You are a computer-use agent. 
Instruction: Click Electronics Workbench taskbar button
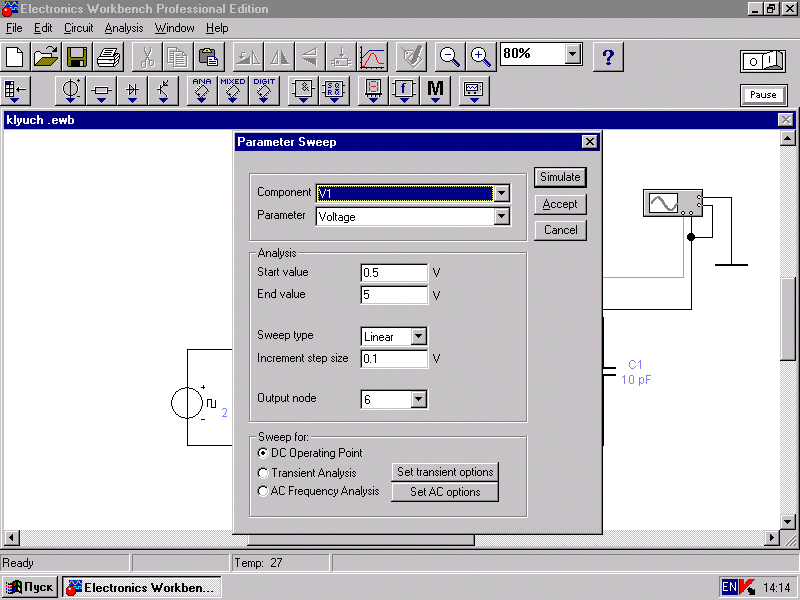142,587
